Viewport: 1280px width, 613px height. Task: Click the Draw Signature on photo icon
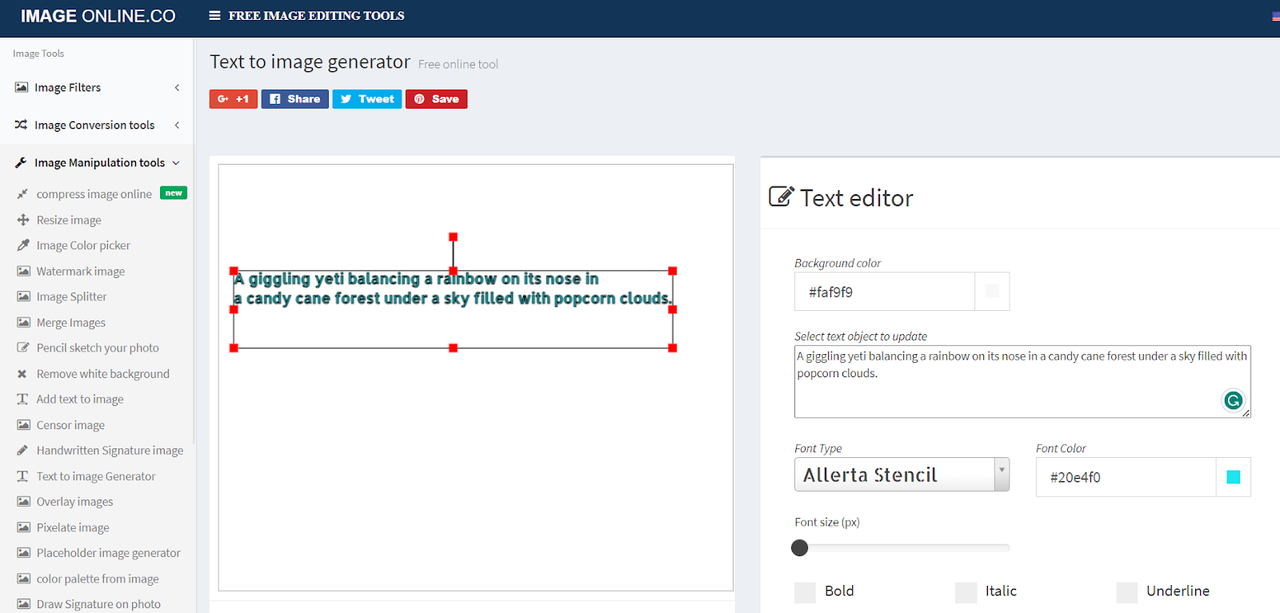(x=23, y=604)
